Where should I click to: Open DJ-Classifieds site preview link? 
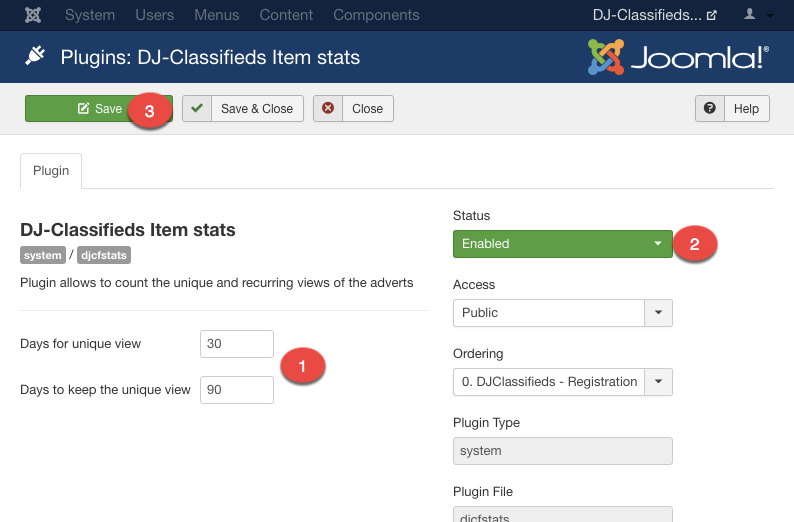pos(654,15)
